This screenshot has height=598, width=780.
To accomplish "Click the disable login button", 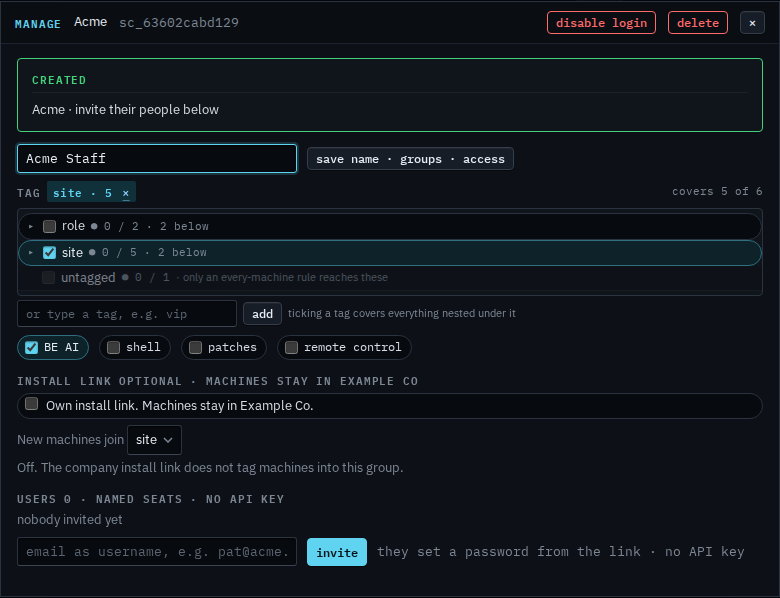I will [x=601, y=23].
